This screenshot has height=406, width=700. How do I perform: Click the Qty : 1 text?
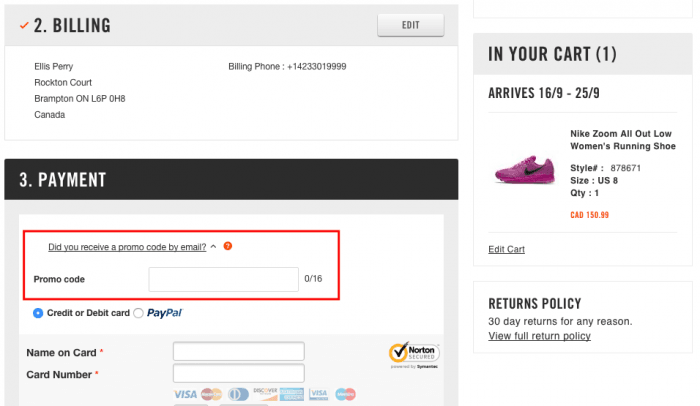coord(584,193)
